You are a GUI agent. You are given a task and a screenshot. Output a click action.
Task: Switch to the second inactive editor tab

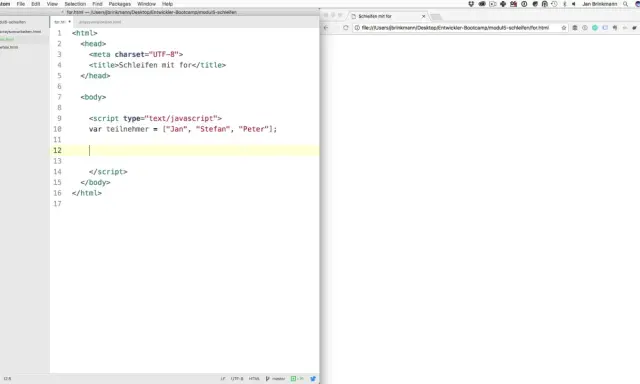tap(100, 22)
